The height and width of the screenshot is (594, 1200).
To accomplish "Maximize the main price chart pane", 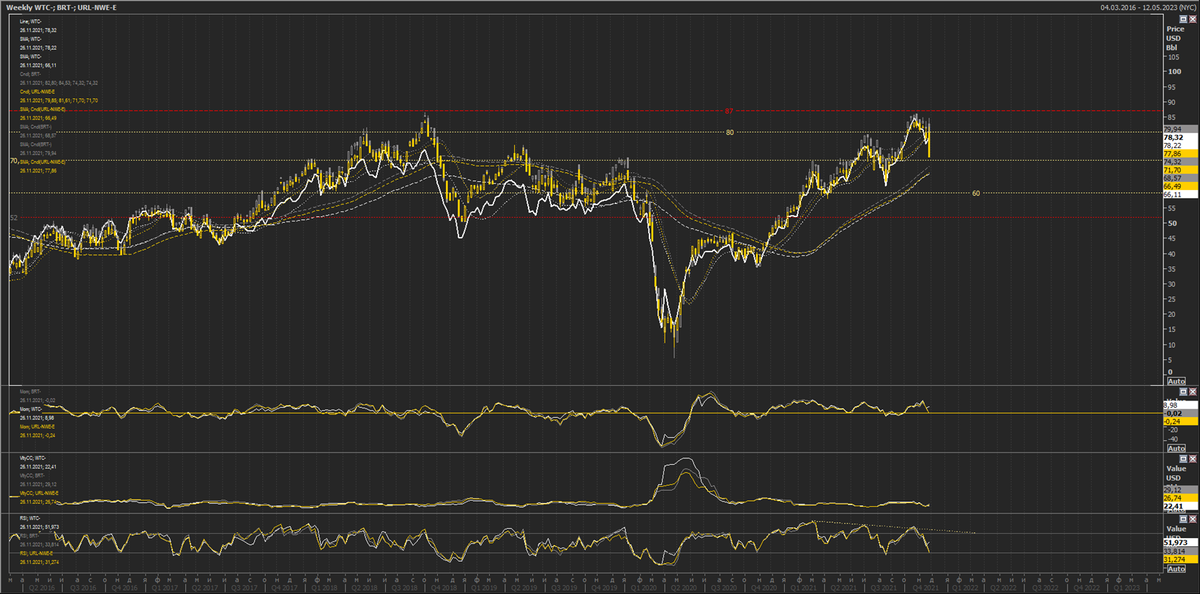I will [1183, 19].
